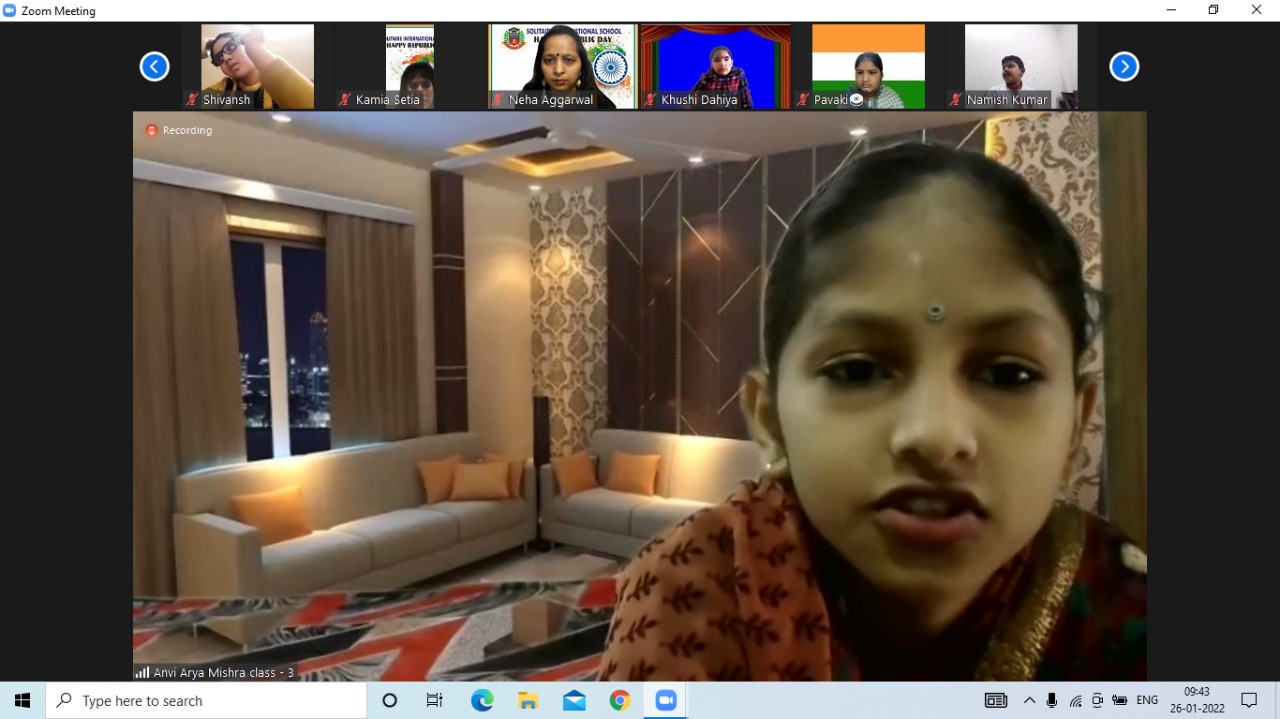Expand the hidden system tray icons
Viewport: 1280px width, 719px height.
[x=1029, y=700]
